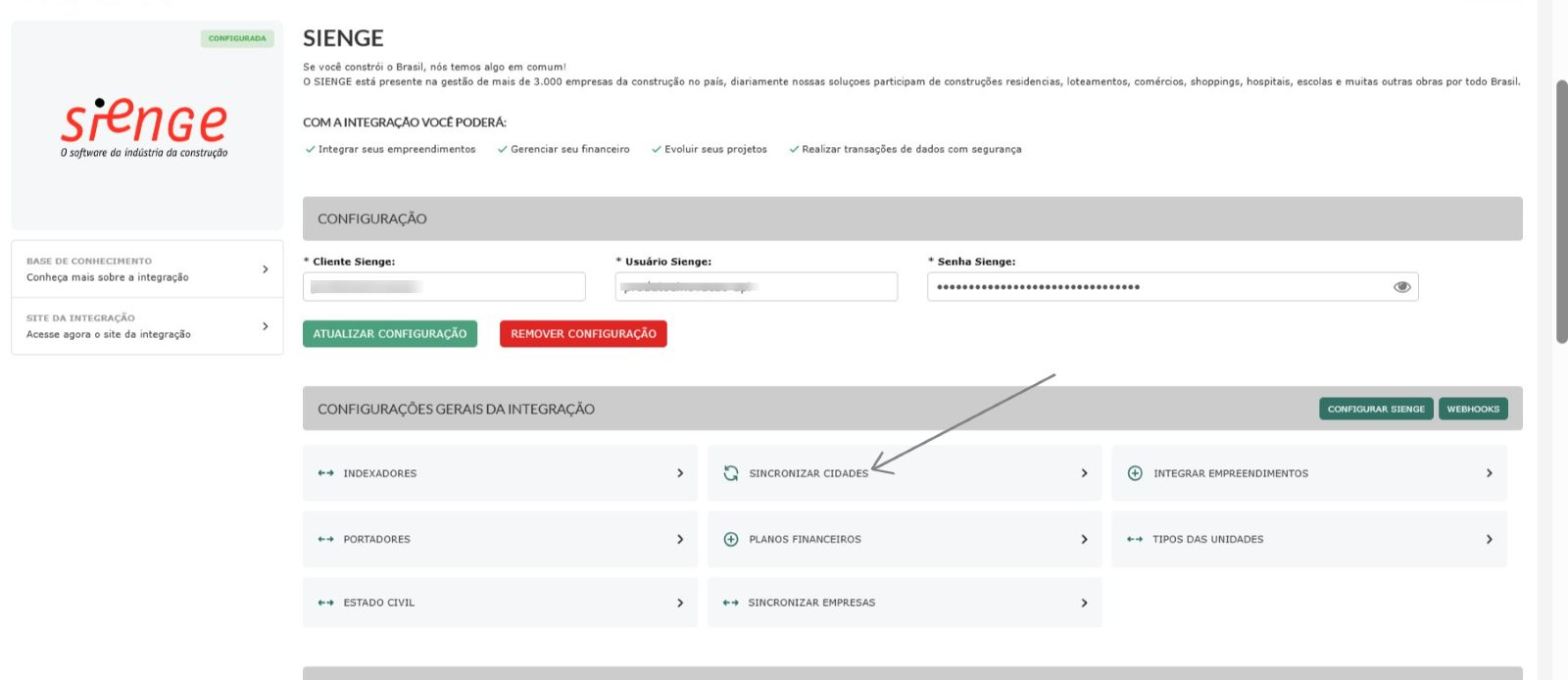Image resolution: width=1568 pixels, height=680 pixels.
Task: Open the Portadores configuration item
Action: click(500, 539)
